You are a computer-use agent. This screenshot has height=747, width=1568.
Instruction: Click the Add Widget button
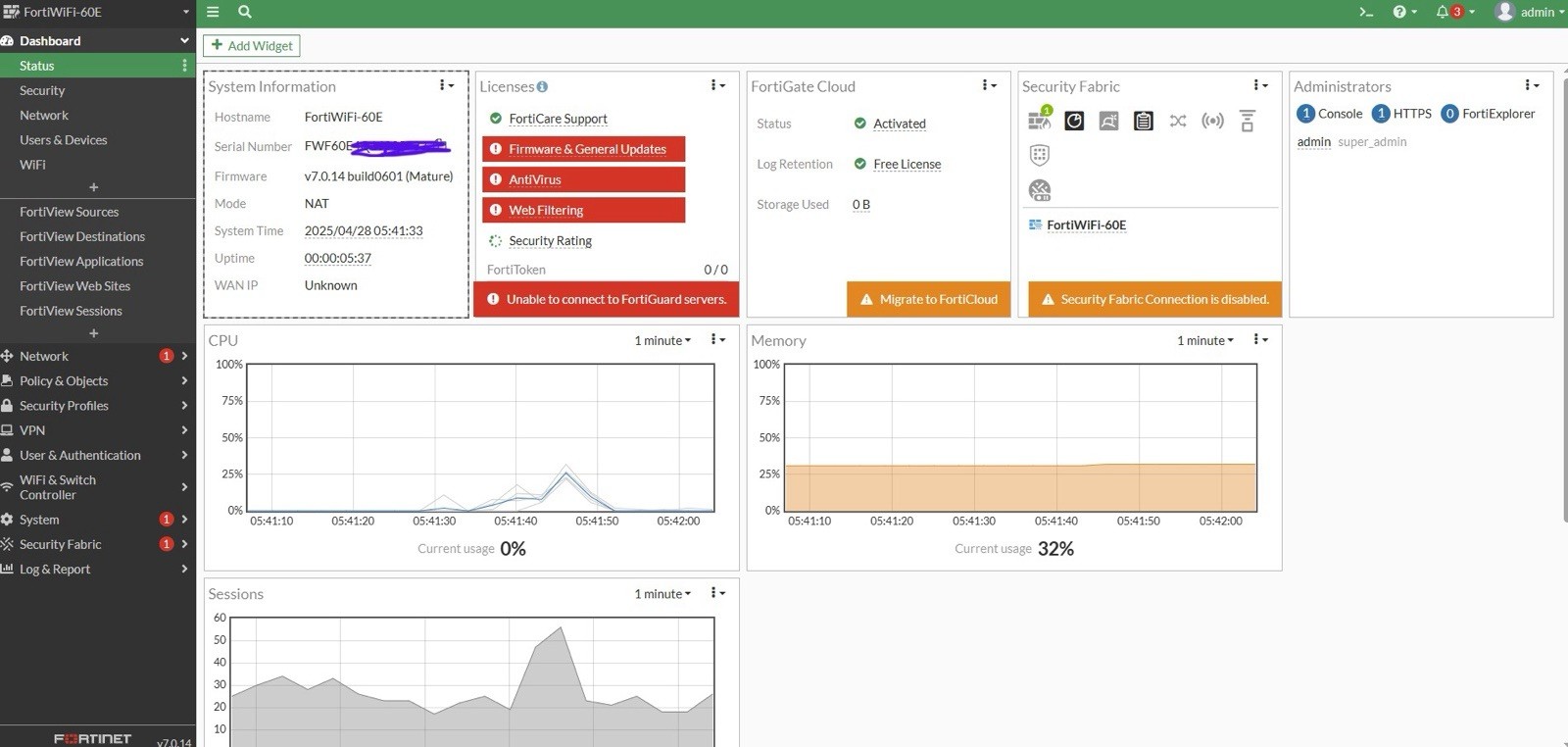[x=252, y=45]
